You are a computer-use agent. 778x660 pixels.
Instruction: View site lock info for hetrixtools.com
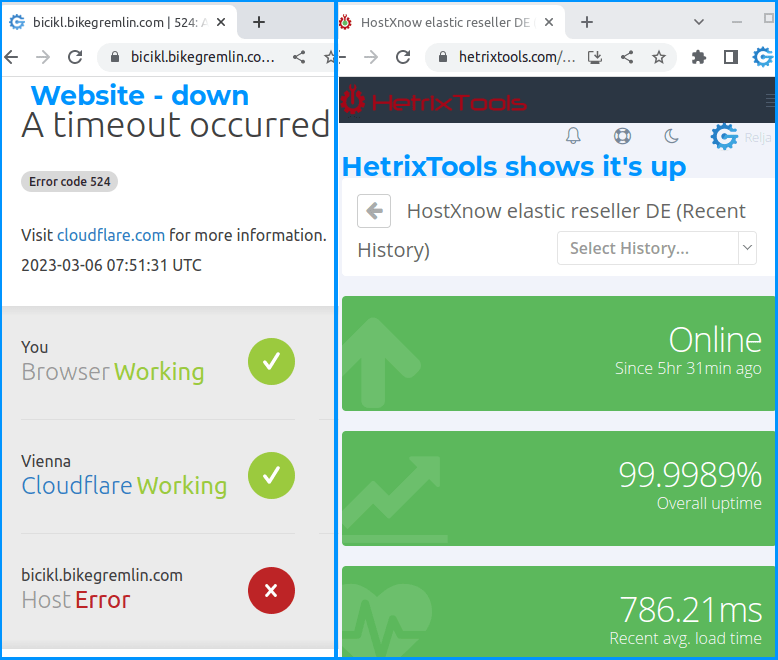(x=443, y=58)
